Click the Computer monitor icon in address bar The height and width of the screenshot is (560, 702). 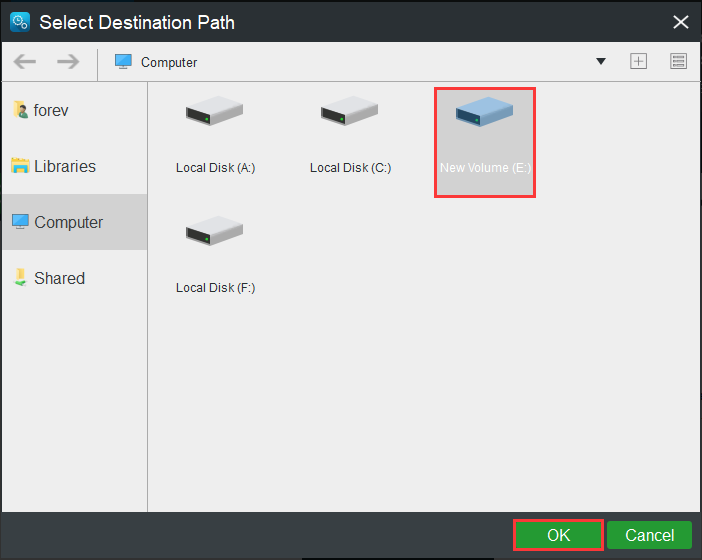tap(123, 62)
